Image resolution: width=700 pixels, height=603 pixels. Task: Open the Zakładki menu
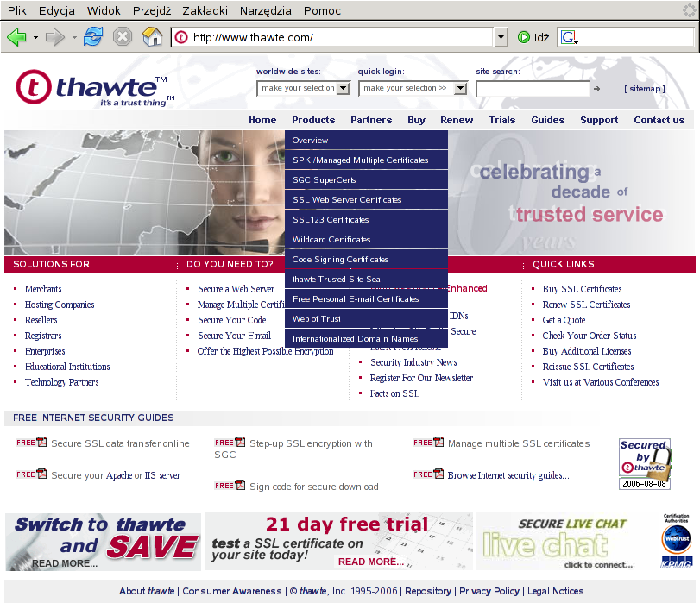(x=205, y=10)
